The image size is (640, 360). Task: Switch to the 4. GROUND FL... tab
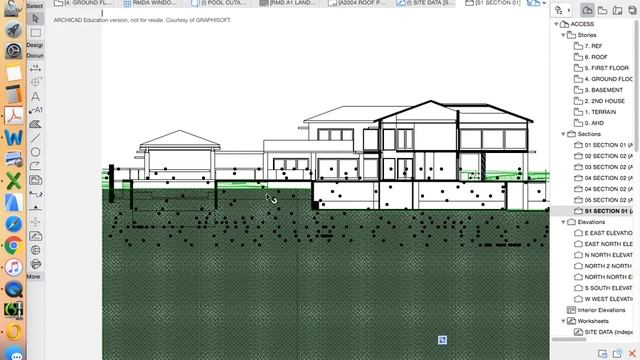(x=83, y=3)
